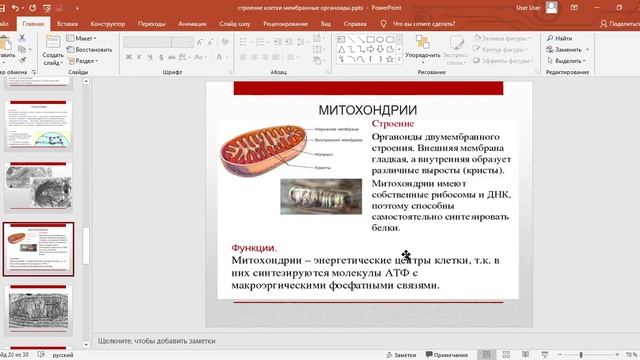Click the Undo arrow in title bar

pyautogui.click(x=16, y=8)
